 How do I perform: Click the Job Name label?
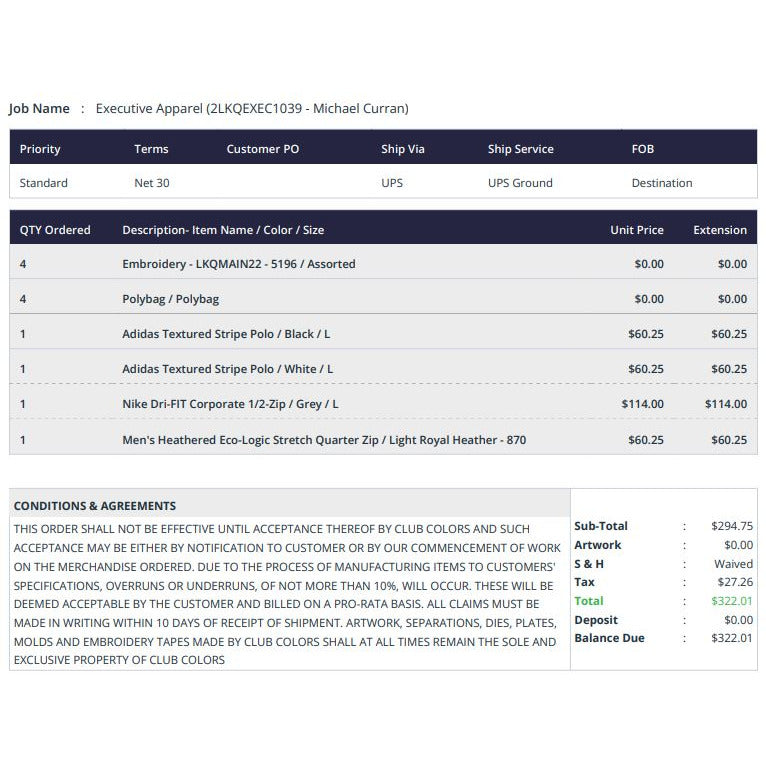[x=39, y=108]
